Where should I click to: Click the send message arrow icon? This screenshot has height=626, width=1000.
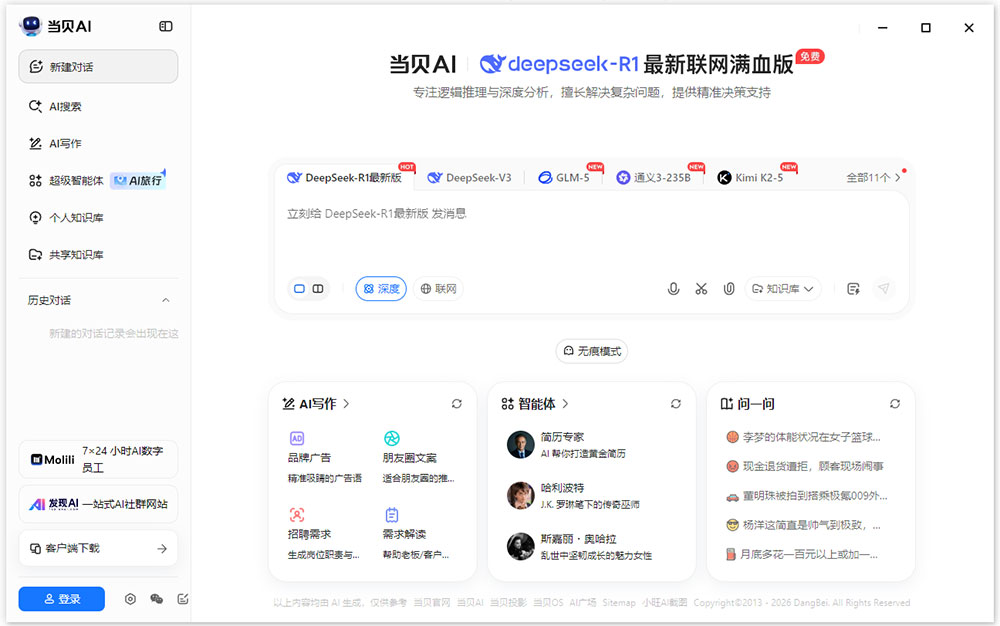tap(884, 288)
